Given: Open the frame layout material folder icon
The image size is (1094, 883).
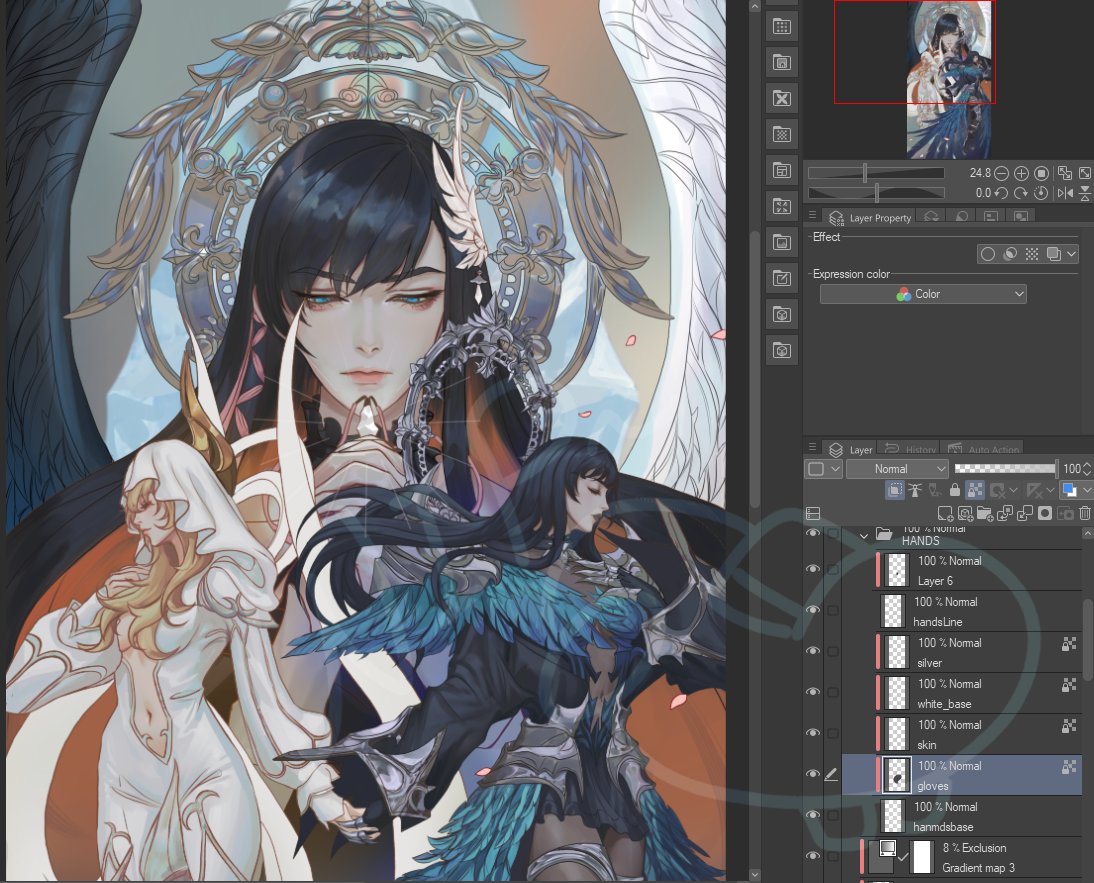Looking at the screenshot, I should coord(781,170).
